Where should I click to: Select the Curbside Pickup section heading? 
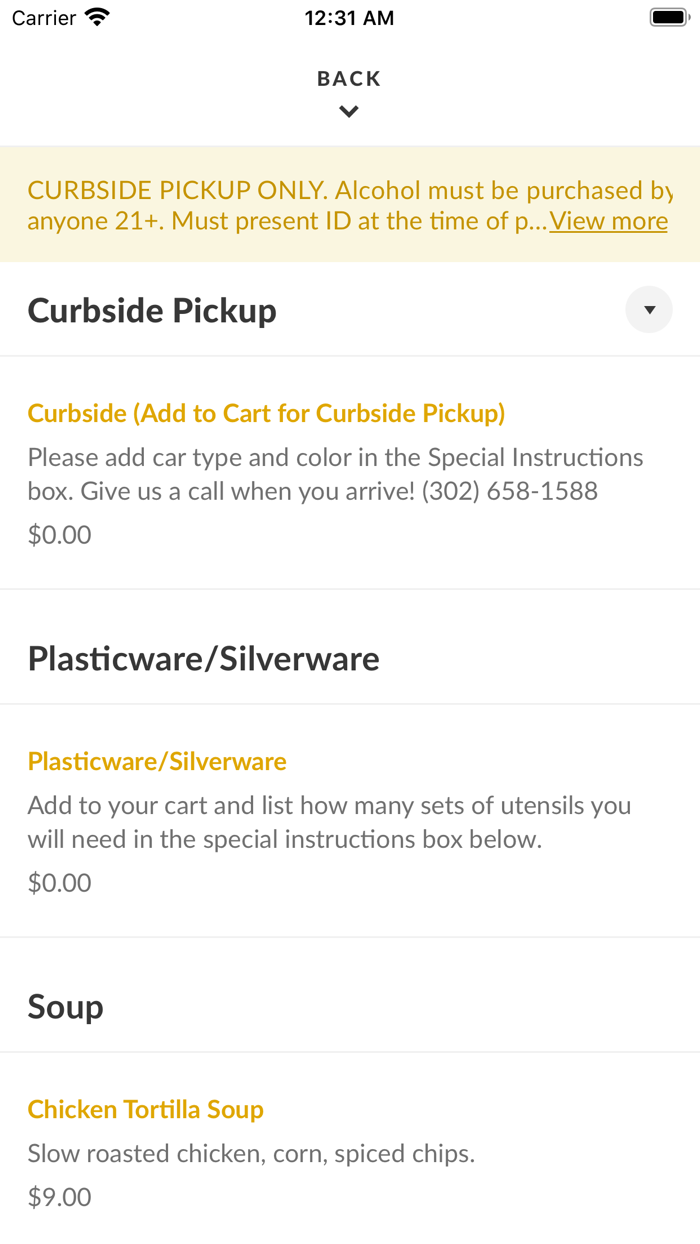click(x=152, y=310)
